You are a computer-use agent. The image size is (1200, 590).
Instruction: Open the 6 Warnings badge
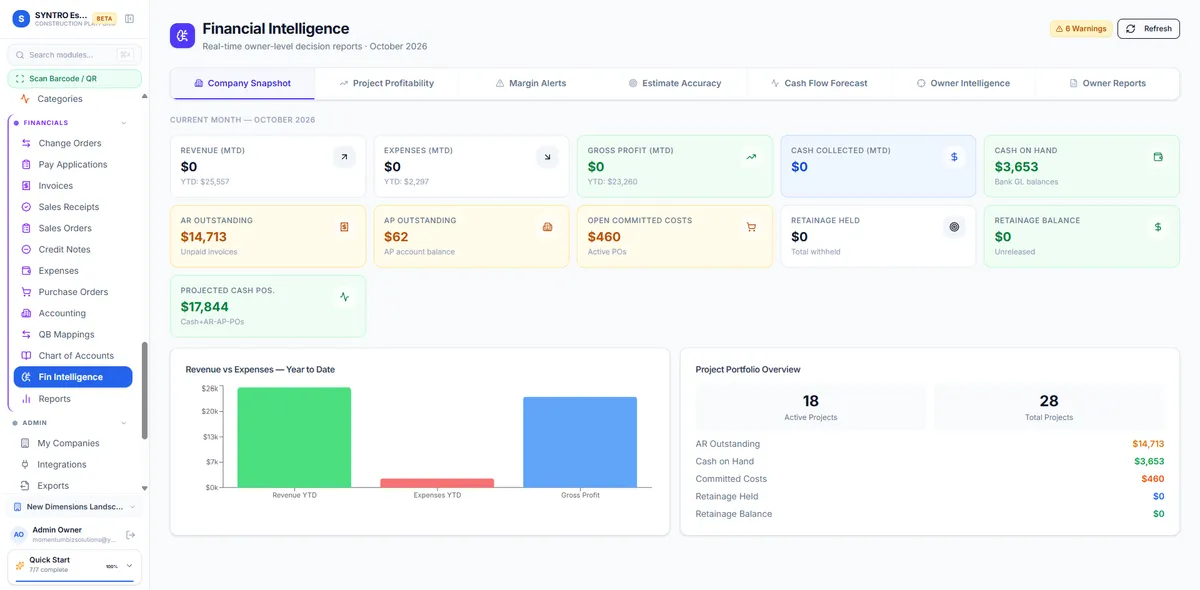1081,29
